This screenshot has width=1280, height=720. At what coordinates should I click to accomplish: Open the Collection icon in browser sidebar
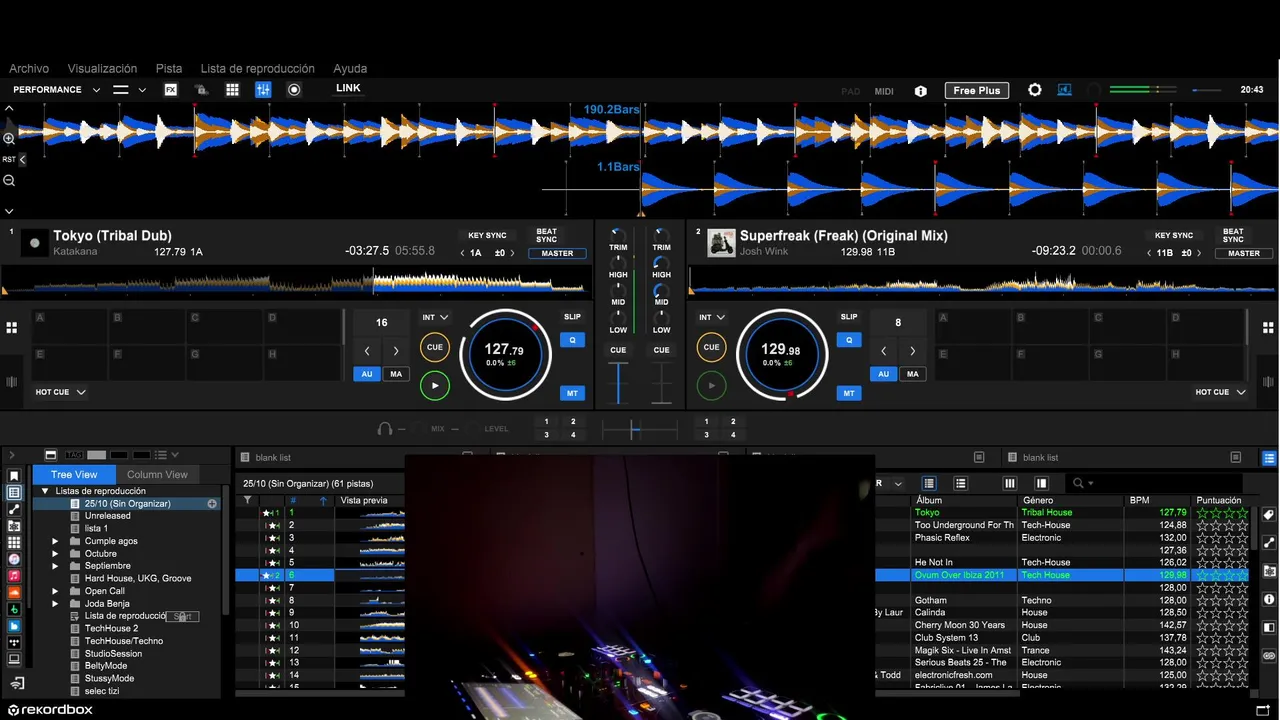click(x=14, y=476)
